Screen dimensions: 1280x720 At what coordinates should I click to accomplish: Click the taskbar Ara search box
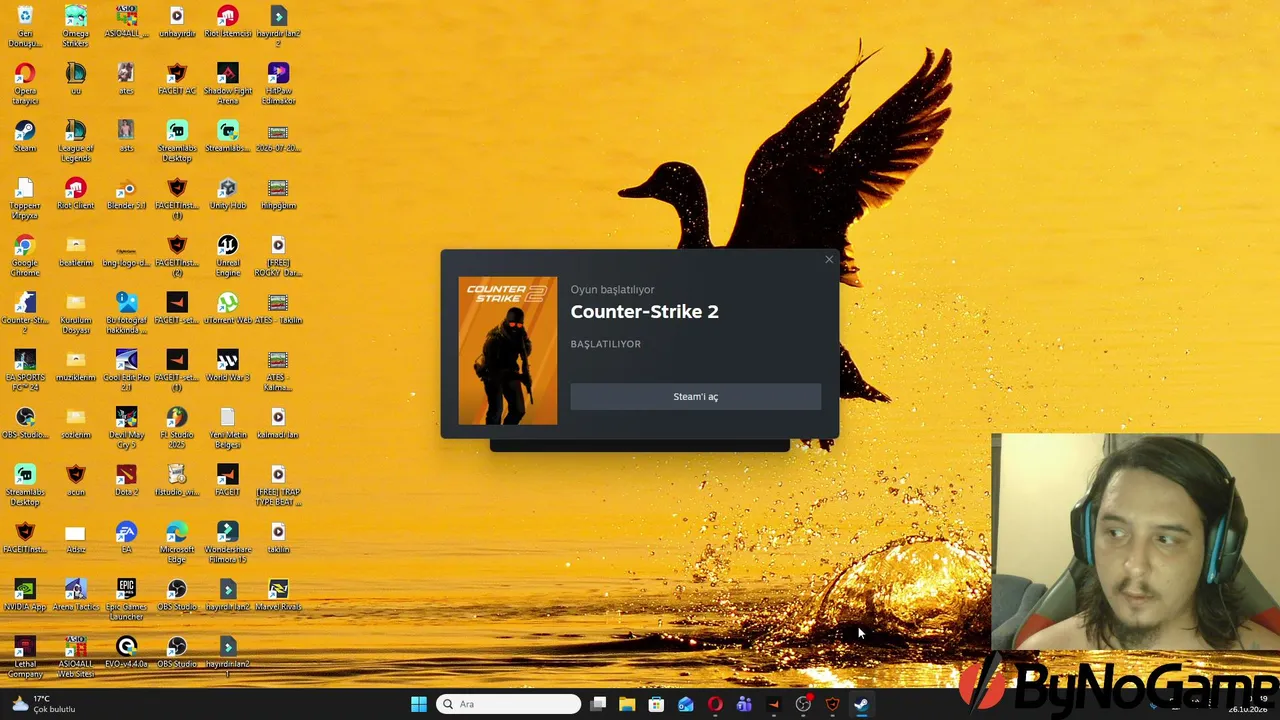509,704
